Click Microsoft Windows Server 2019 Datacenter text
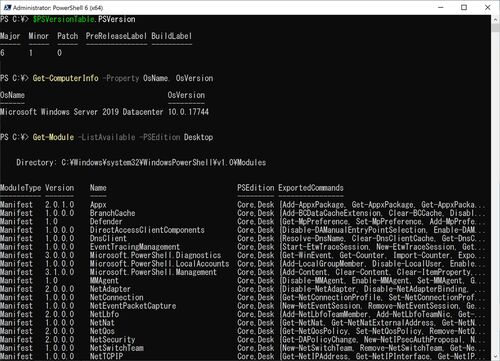The height and width of the screenshot is (361, 500). (82, 112)
